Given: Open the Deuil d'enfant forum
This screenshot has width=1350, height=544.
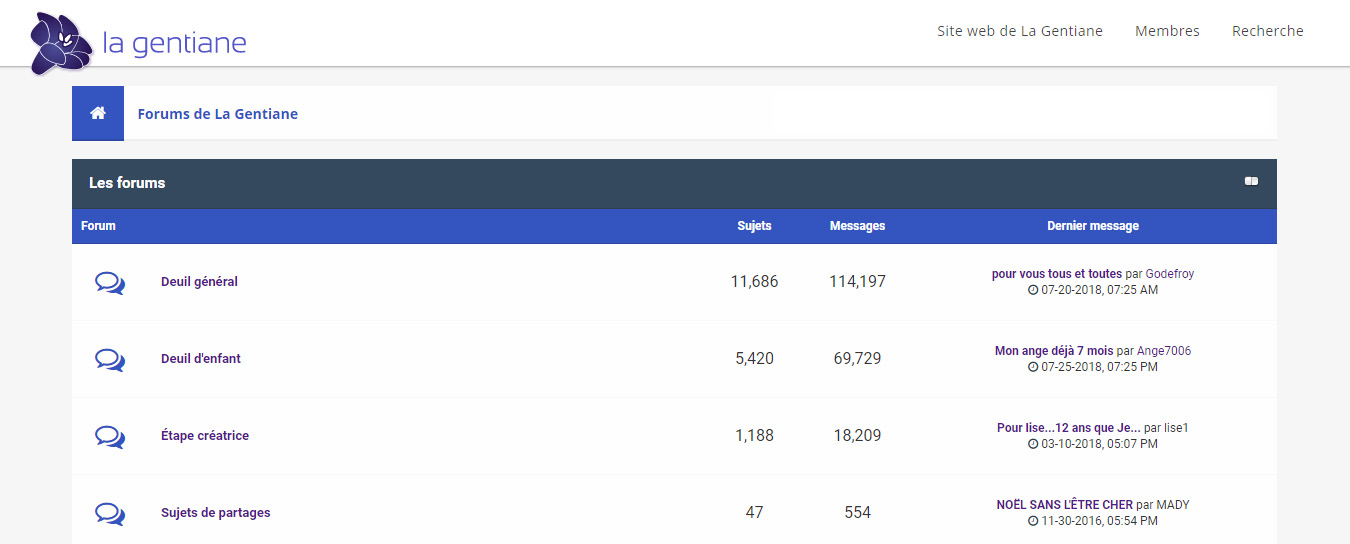Looking at the screenshot, I should coord(201,359).
